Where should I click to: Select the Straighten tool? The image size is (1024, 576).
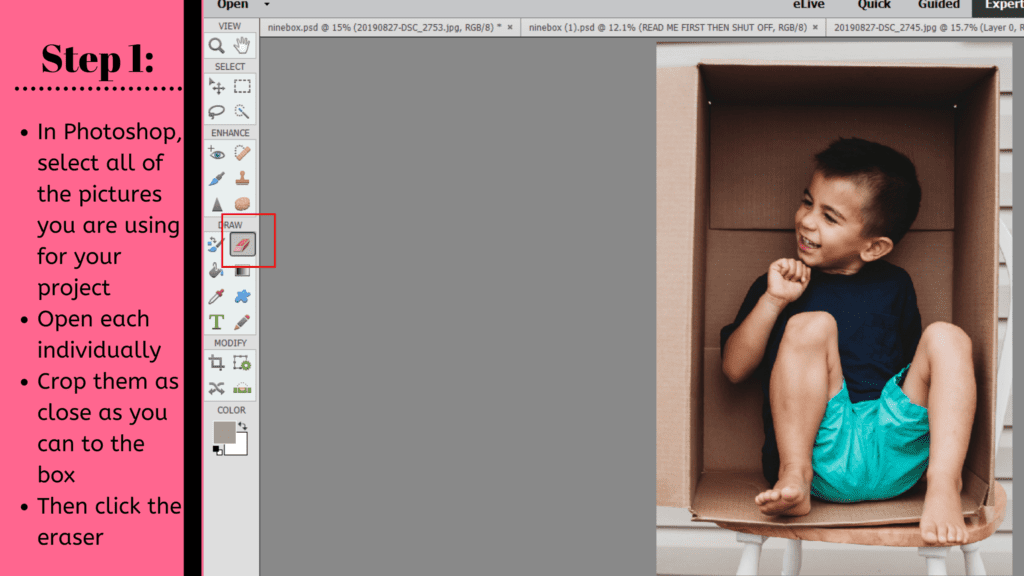coord(242,386)
